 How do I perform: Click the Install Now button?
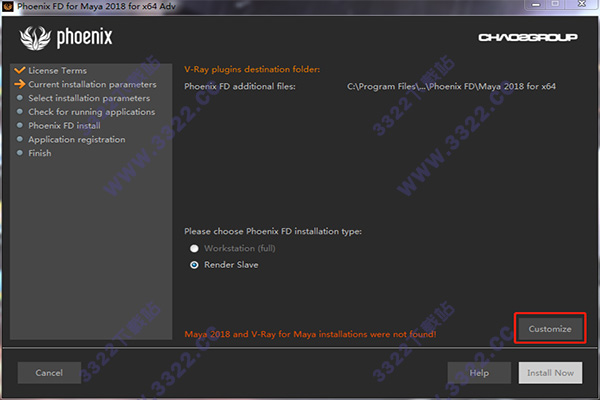pyautogui.click(x=550, y=372)
